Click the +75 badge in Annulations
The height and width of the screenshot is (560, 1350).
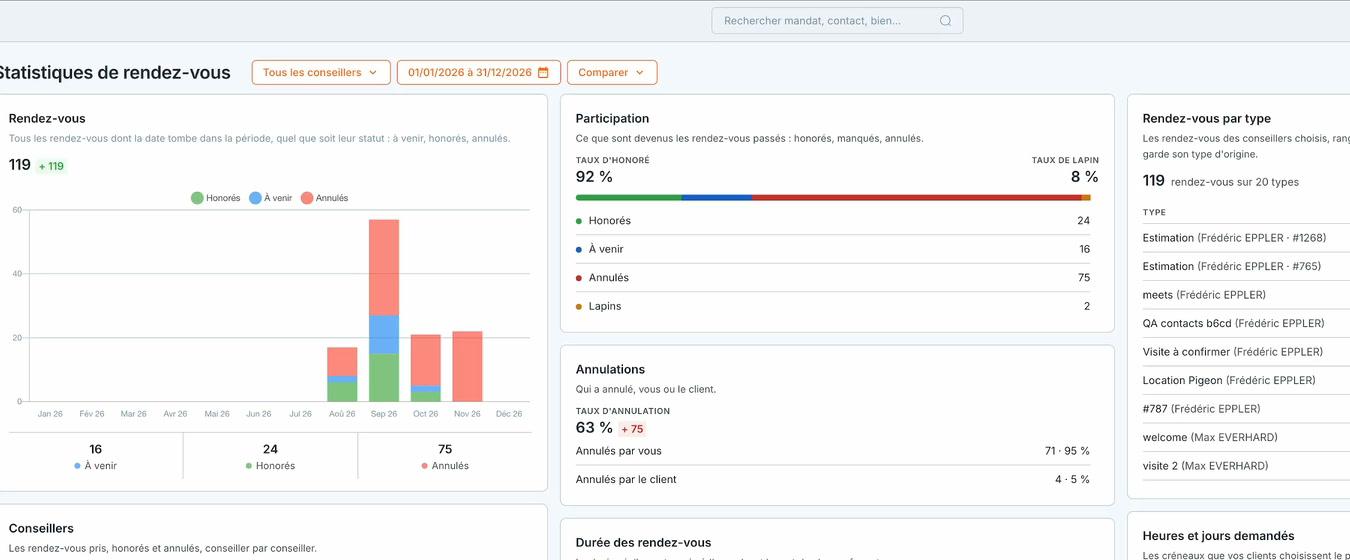tap(632, 429)
